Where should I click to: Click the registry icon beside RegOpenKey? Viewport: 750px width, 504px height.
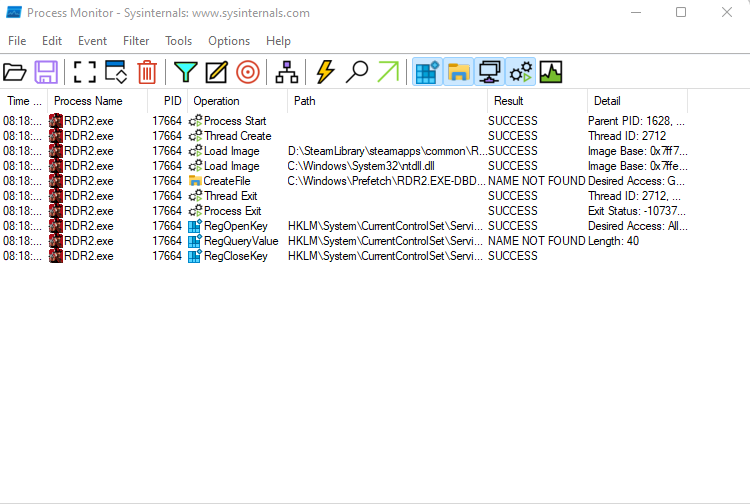pyautogui.click(x=195, y=226)
